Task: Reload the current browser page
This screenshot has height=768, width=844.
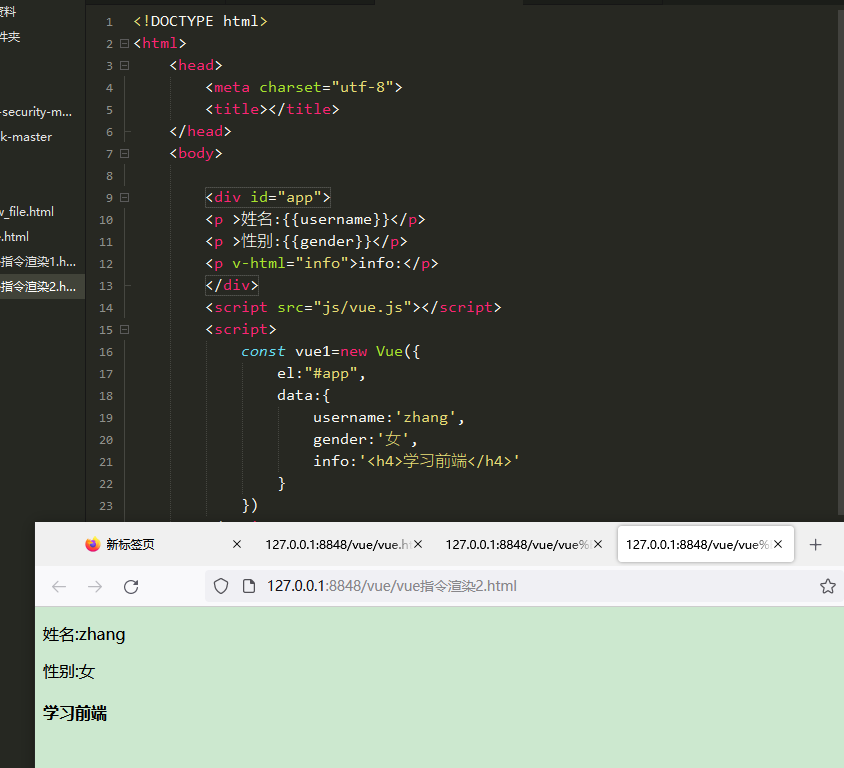Action: [x=131, y=586]
